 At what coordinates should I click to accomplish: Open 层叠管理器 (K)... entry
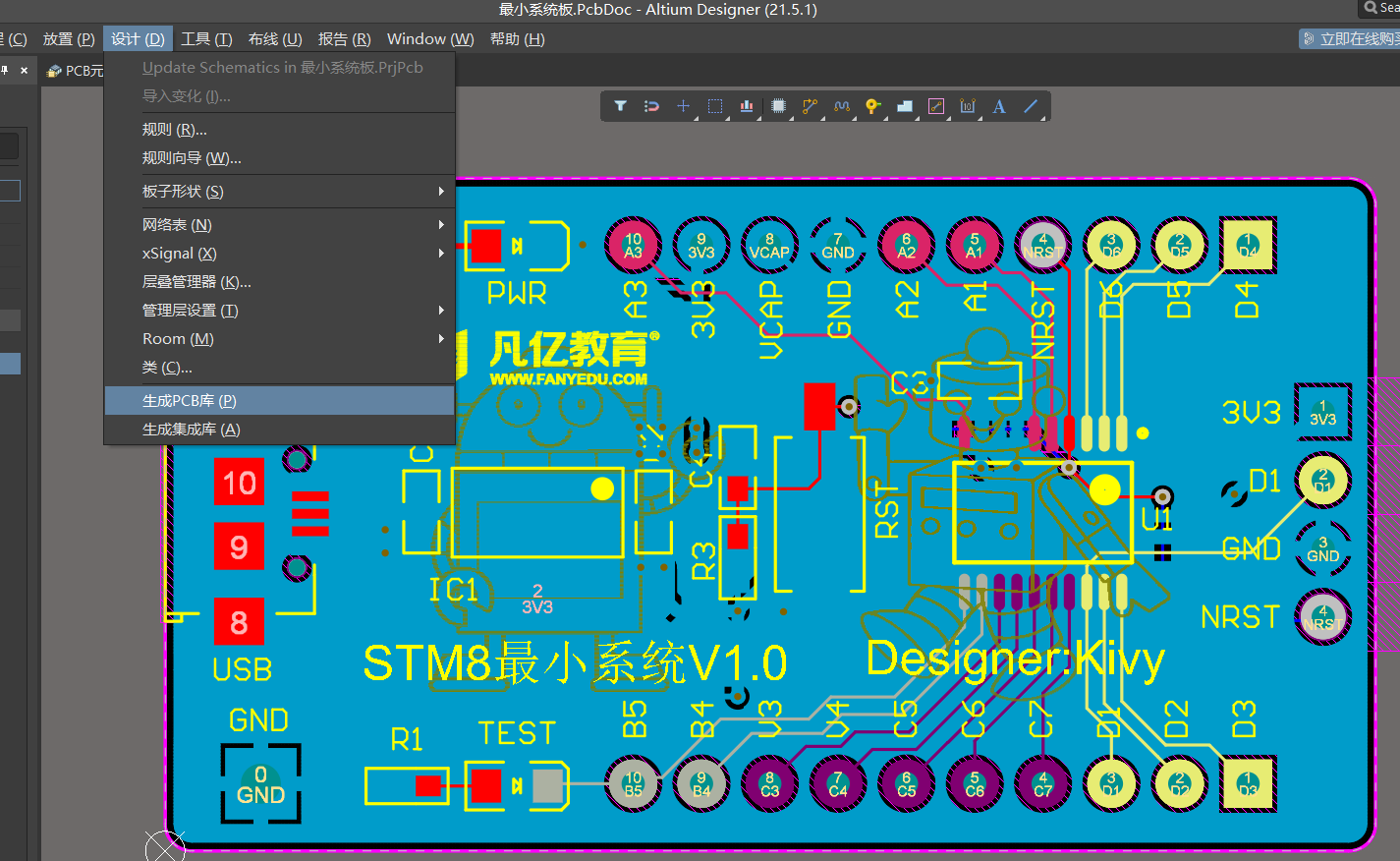(x=279, y=282)
